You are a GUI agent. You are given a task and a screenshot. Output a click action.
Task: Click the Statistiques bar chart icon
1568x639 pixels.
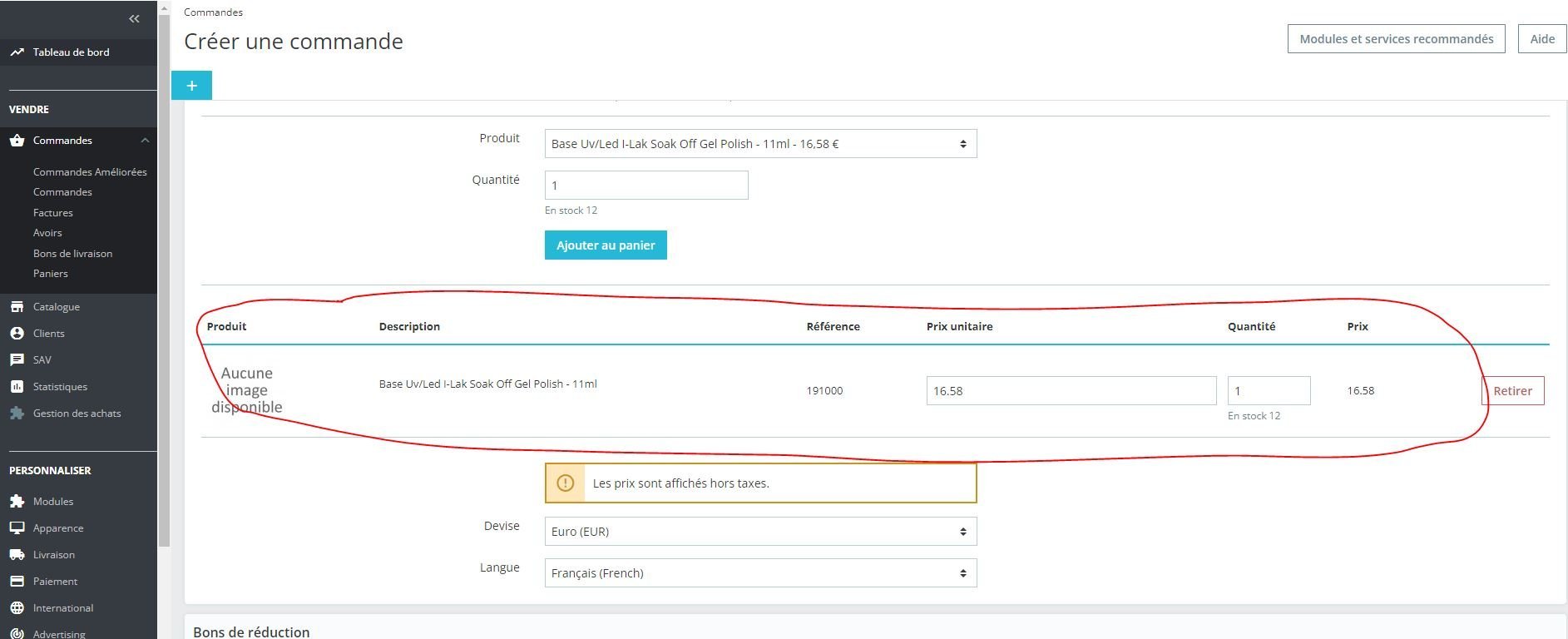[17, 387]
